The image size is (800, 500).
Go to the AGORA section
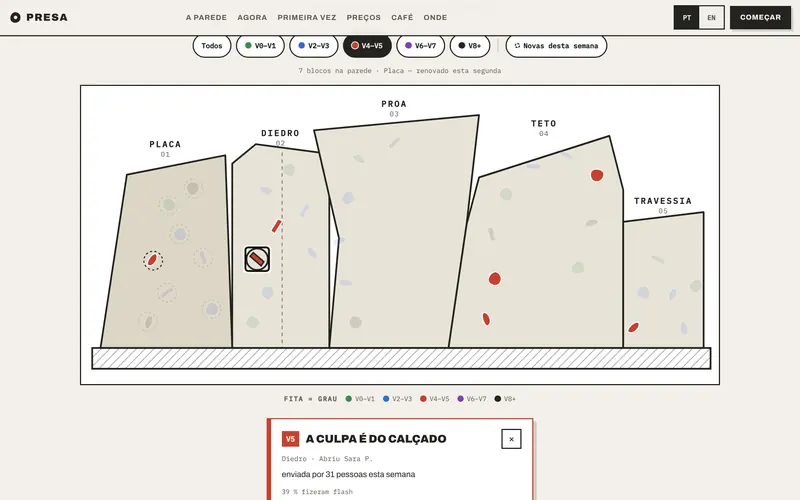coord(252,17)
